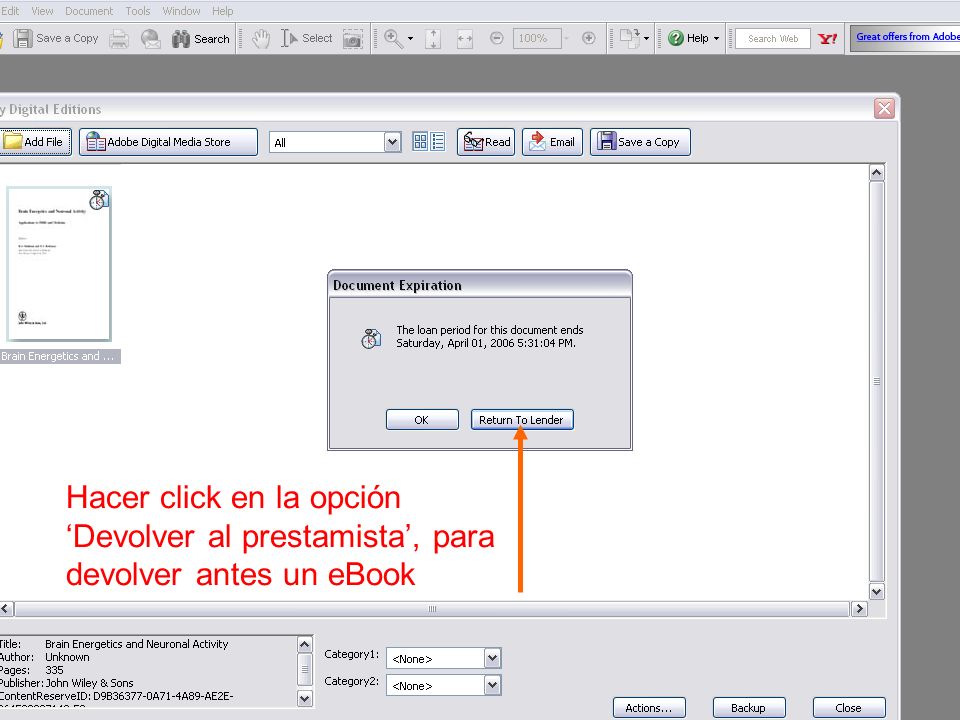
Task: Click the Zoom Out minus button
Action: (497, 39)
